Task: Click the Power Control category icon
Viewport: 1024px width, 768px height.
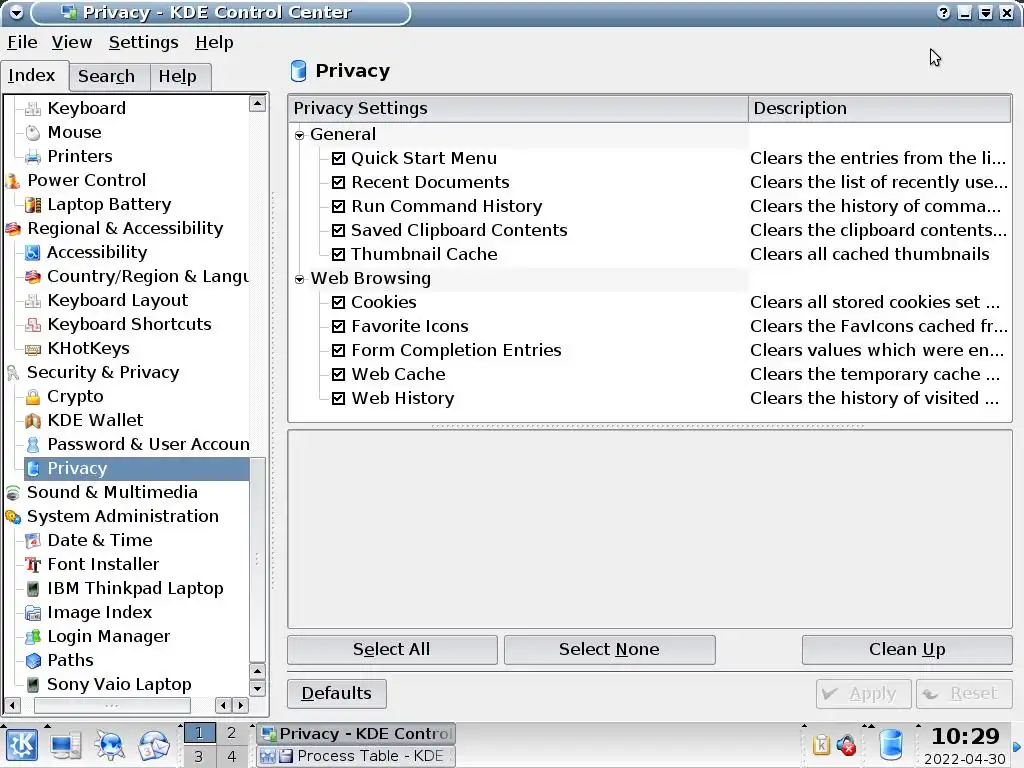Action: point(13,180)
